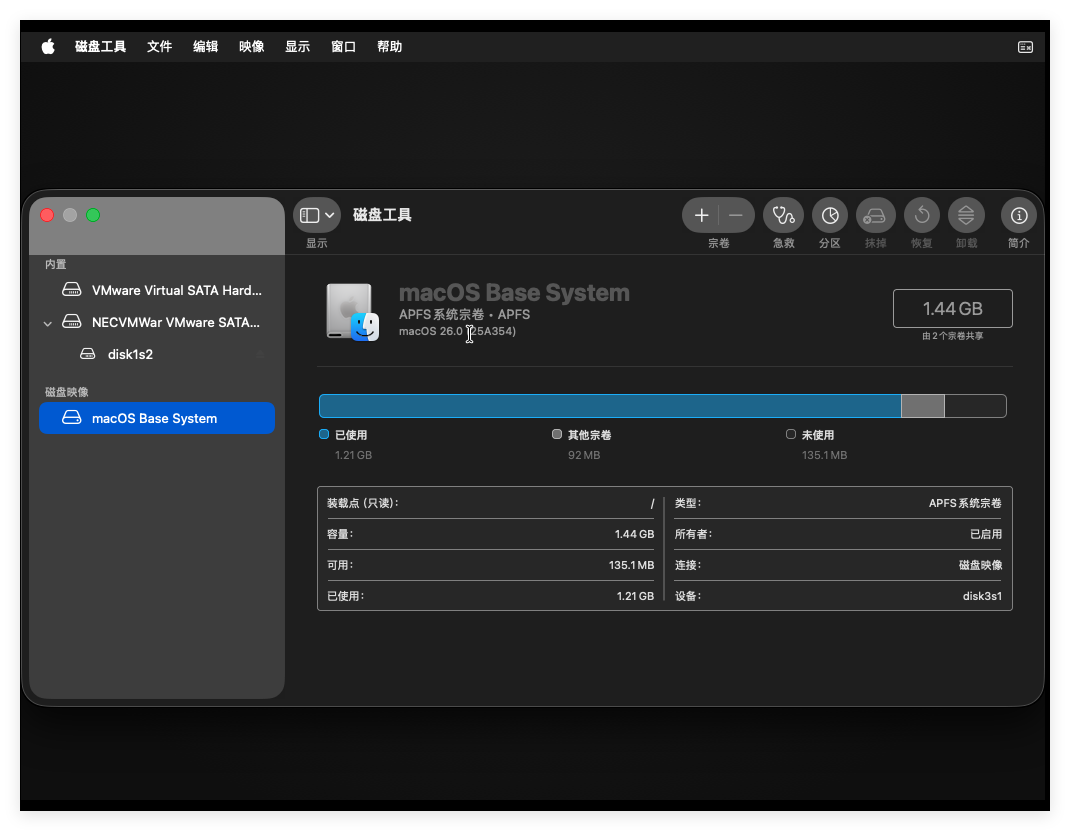This screenshot has width=1070, height=831.
Task: Select VMware Virtual SATA Hard disk
Action: coord(157,290)
